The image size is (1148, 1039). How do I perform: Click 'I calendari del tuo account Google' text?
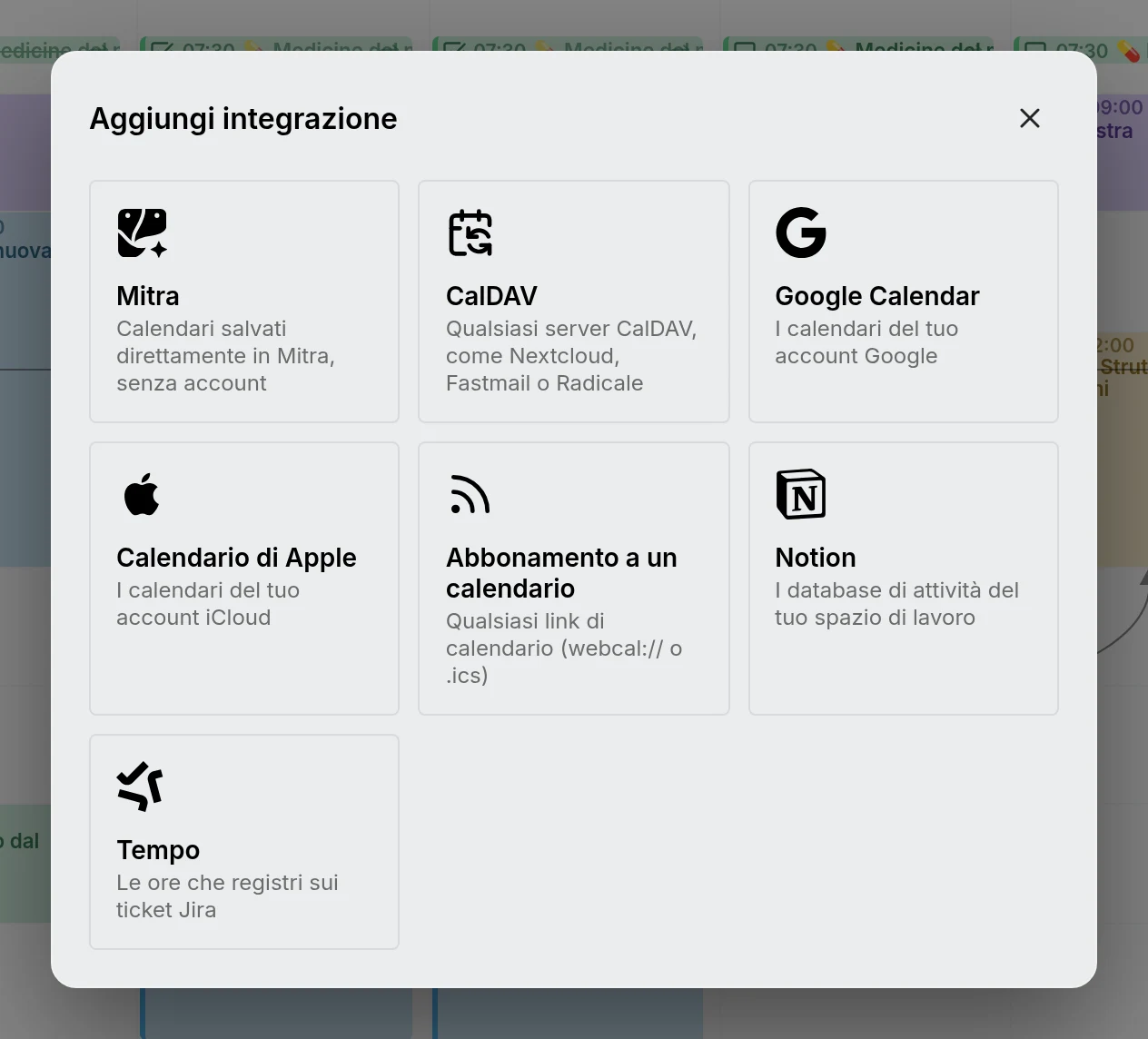pos(866,342)
